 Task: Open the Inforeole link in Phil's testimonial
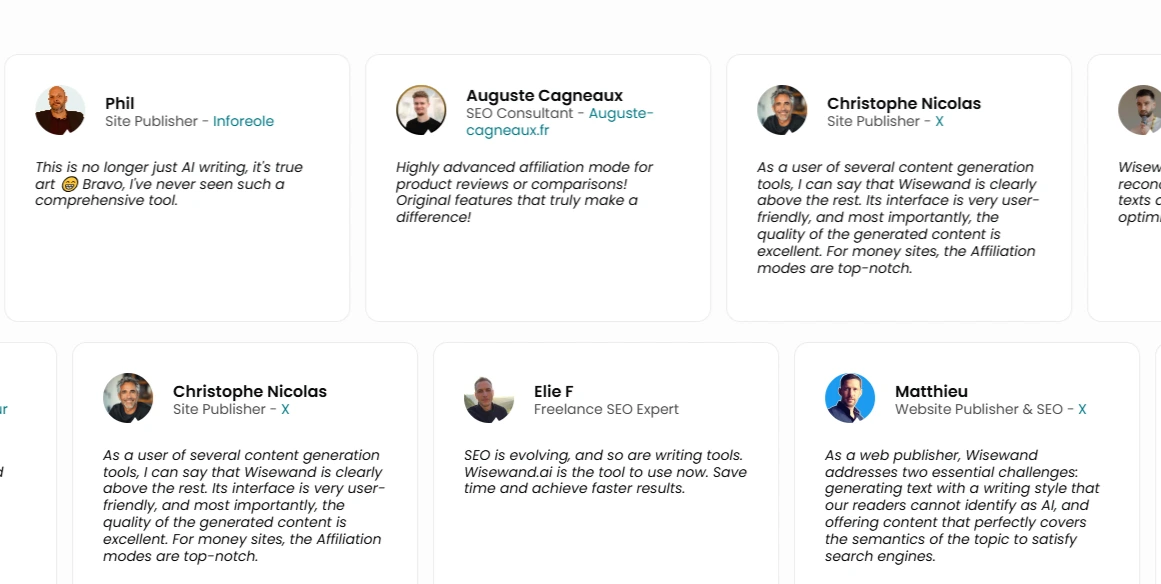[x=243, y=120]
